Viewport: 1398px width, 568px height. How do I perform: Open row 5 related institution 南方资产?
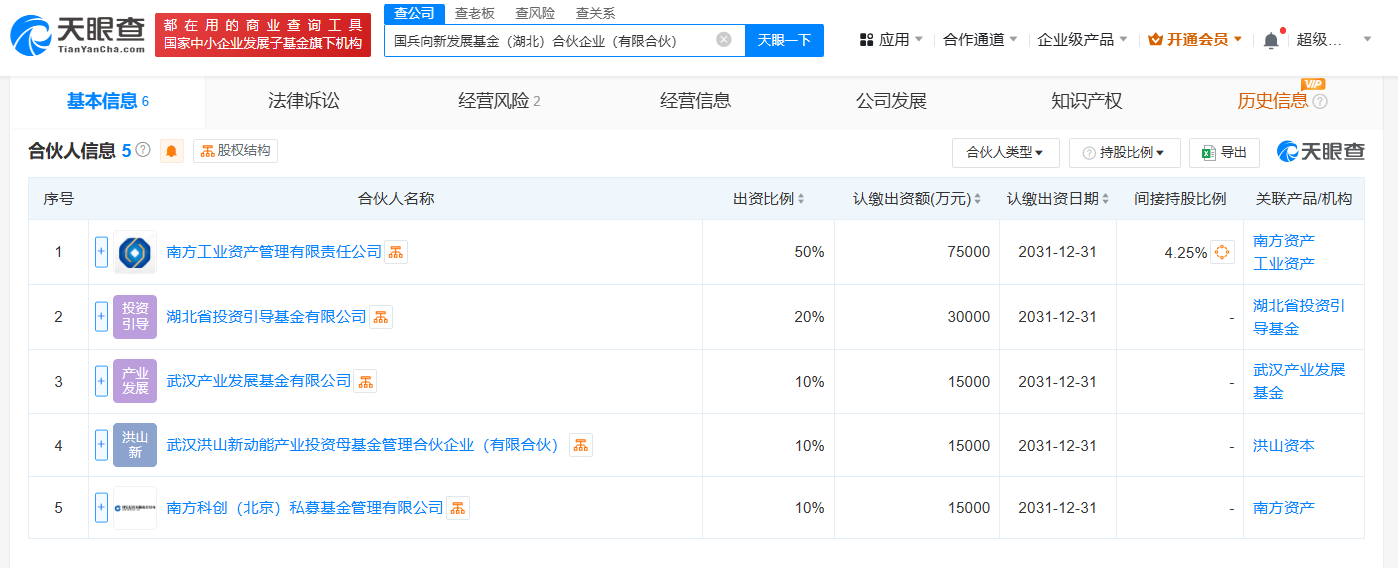[x=1284, y=508]
